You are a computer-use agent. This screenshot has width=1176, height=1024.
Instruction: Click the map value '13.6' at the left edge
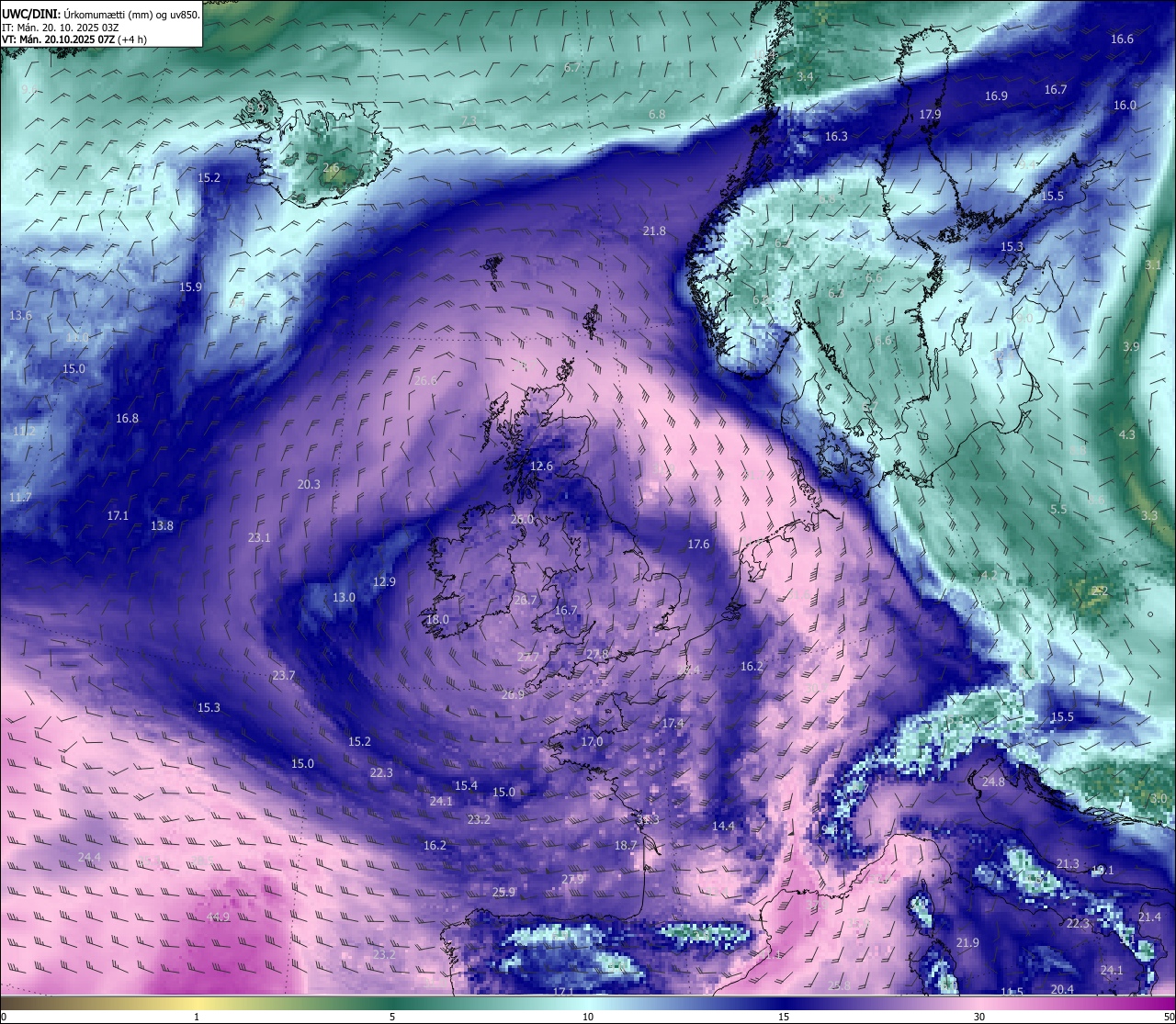click(x=20, y=316)
